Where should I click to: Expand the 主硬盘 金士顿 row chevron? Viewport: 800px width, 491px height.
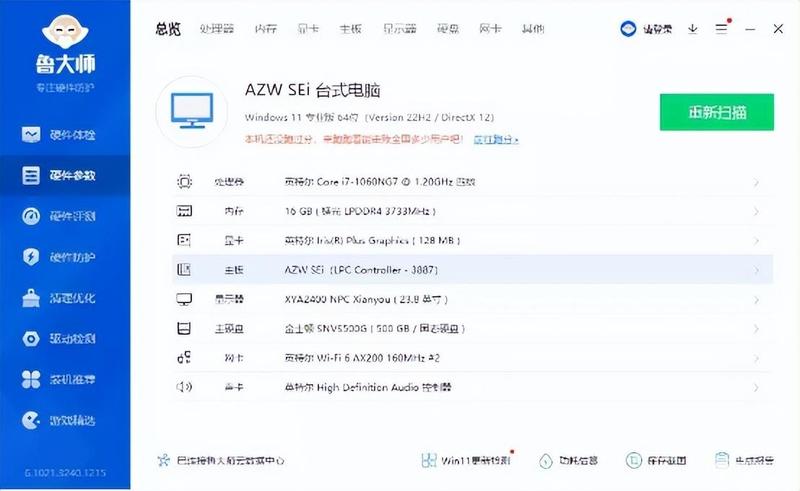(756, 328)
